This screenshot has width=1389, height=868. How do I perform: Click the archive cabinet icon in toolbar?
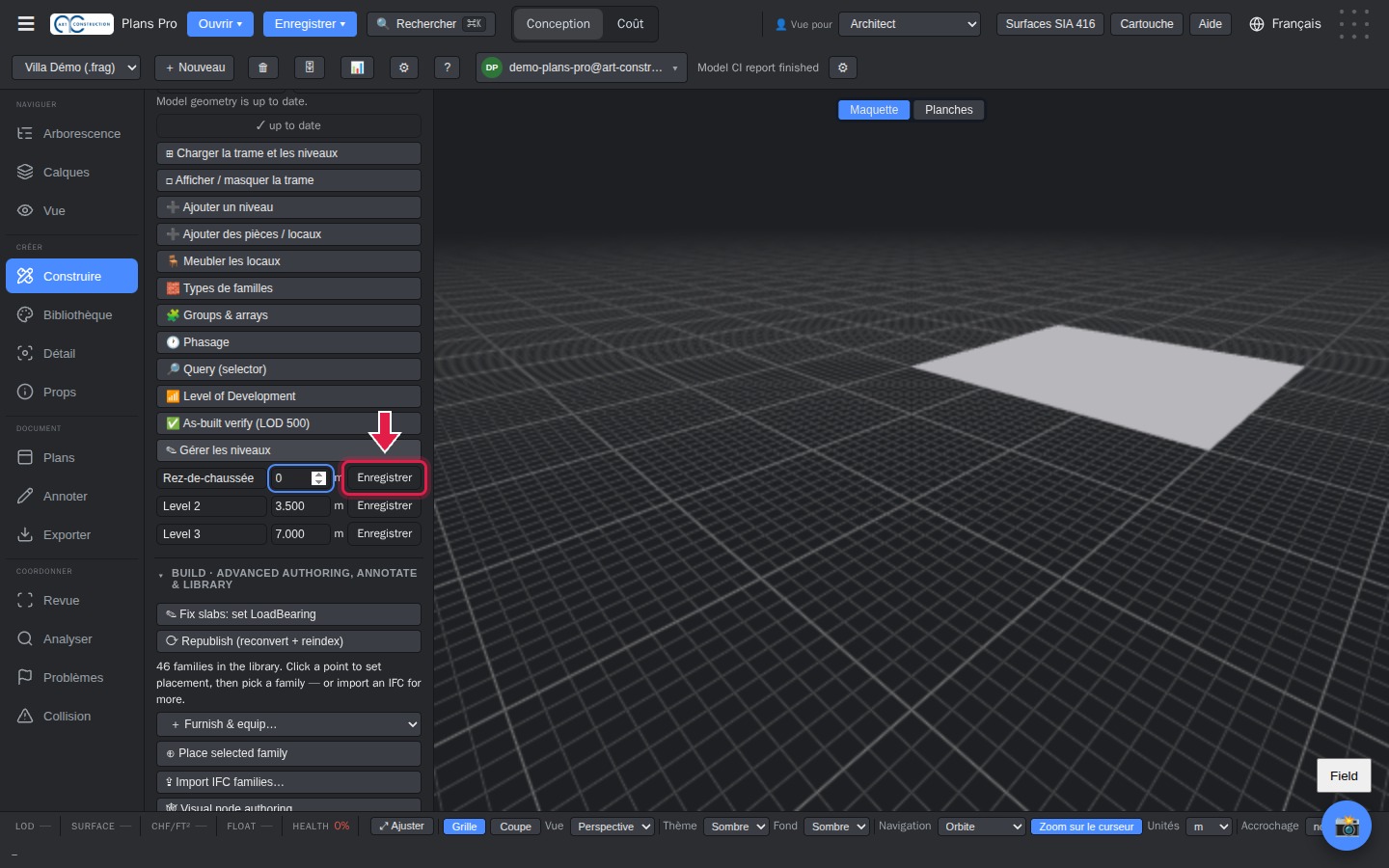coord(310,68)
